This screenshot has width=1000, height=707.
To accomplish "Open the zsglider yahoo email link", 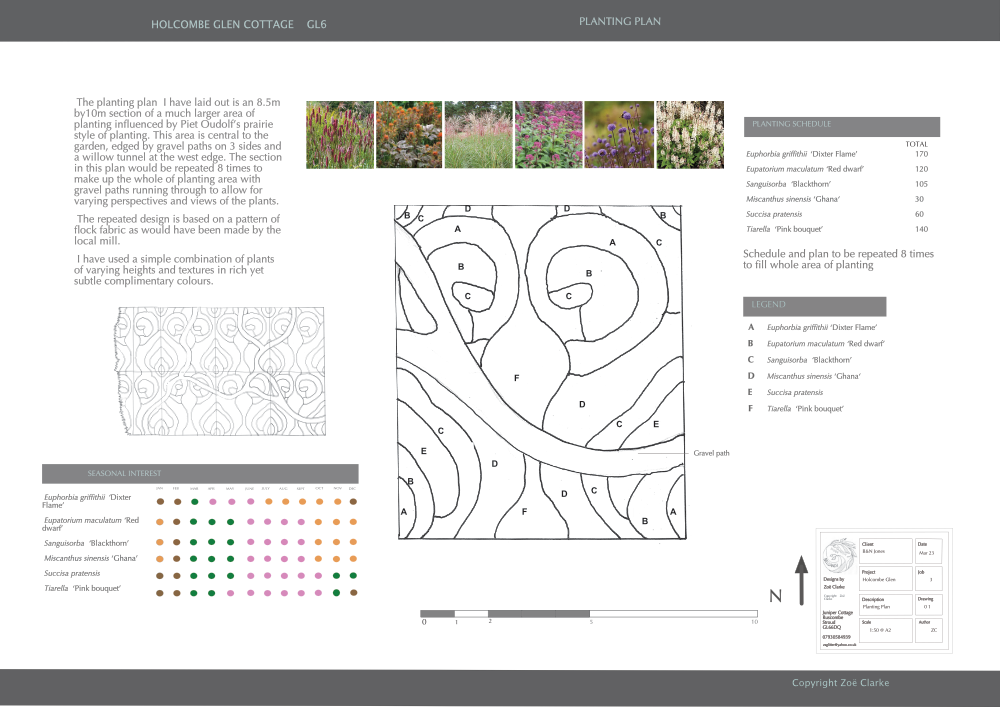I will coord(839,644).
